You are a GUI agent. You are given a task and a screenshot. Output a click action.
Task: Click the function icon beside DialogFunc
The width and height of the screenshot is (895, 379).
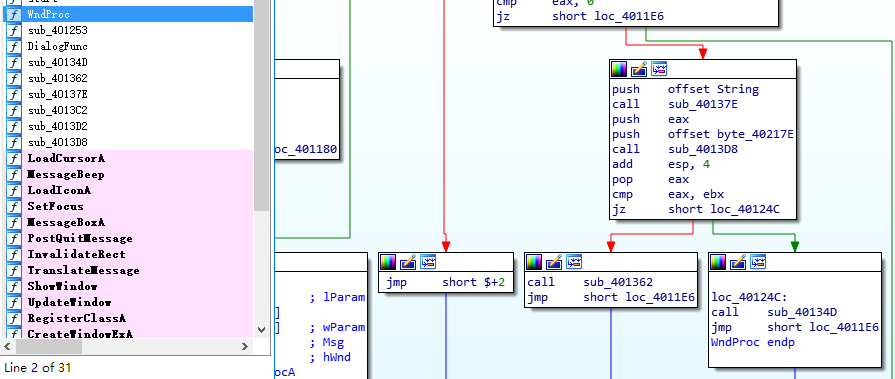pyautogui.click(x=13, y=46)
